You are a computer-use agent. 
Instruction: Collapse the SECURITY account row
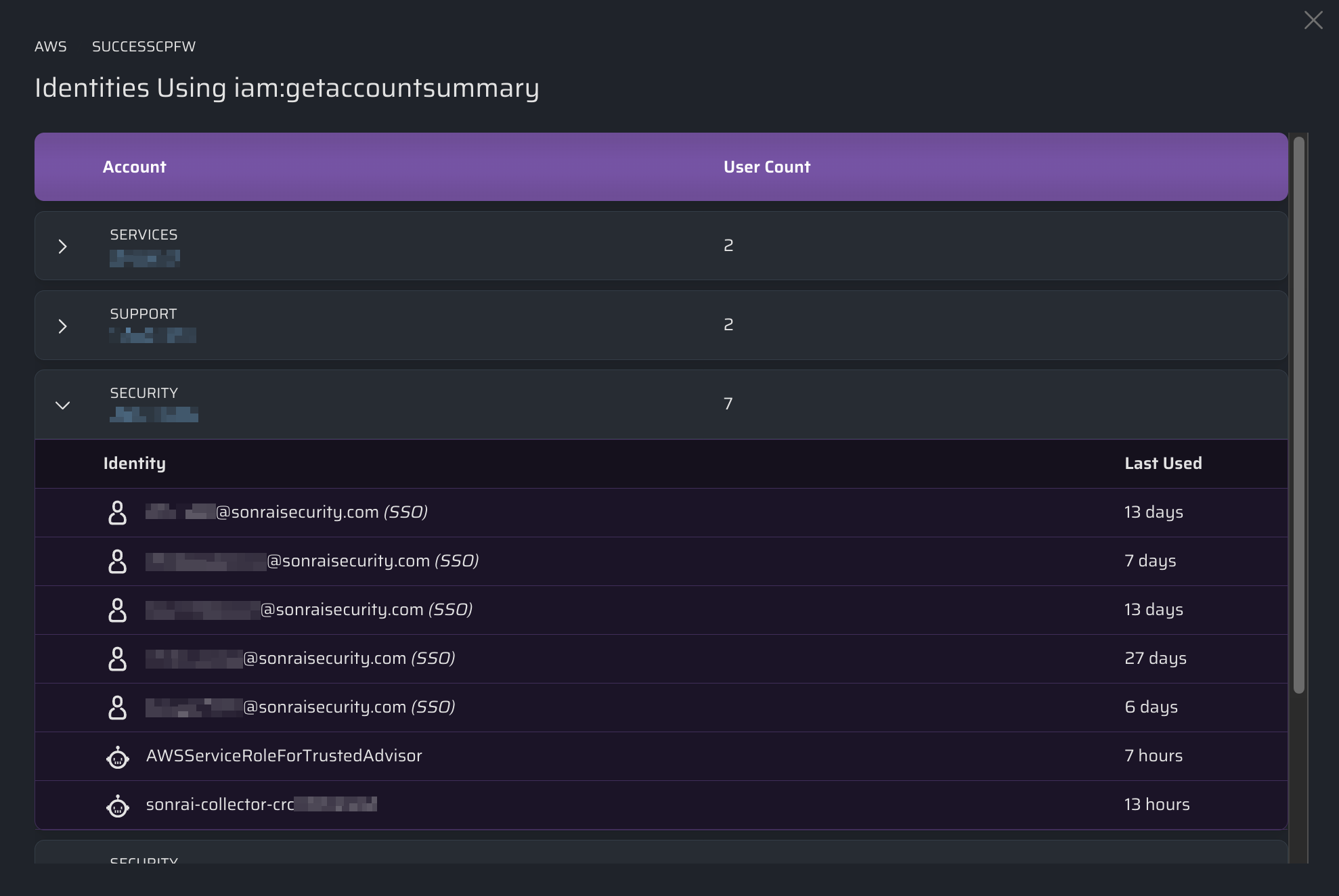click(62, 405)
